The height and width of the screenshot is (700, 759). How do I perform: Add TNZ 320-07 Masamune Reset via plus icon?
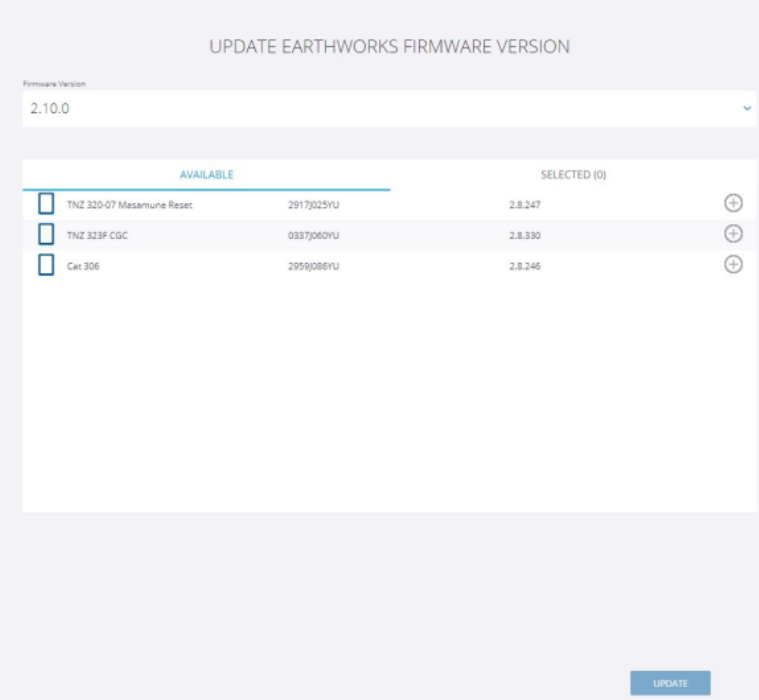[732, 204]
